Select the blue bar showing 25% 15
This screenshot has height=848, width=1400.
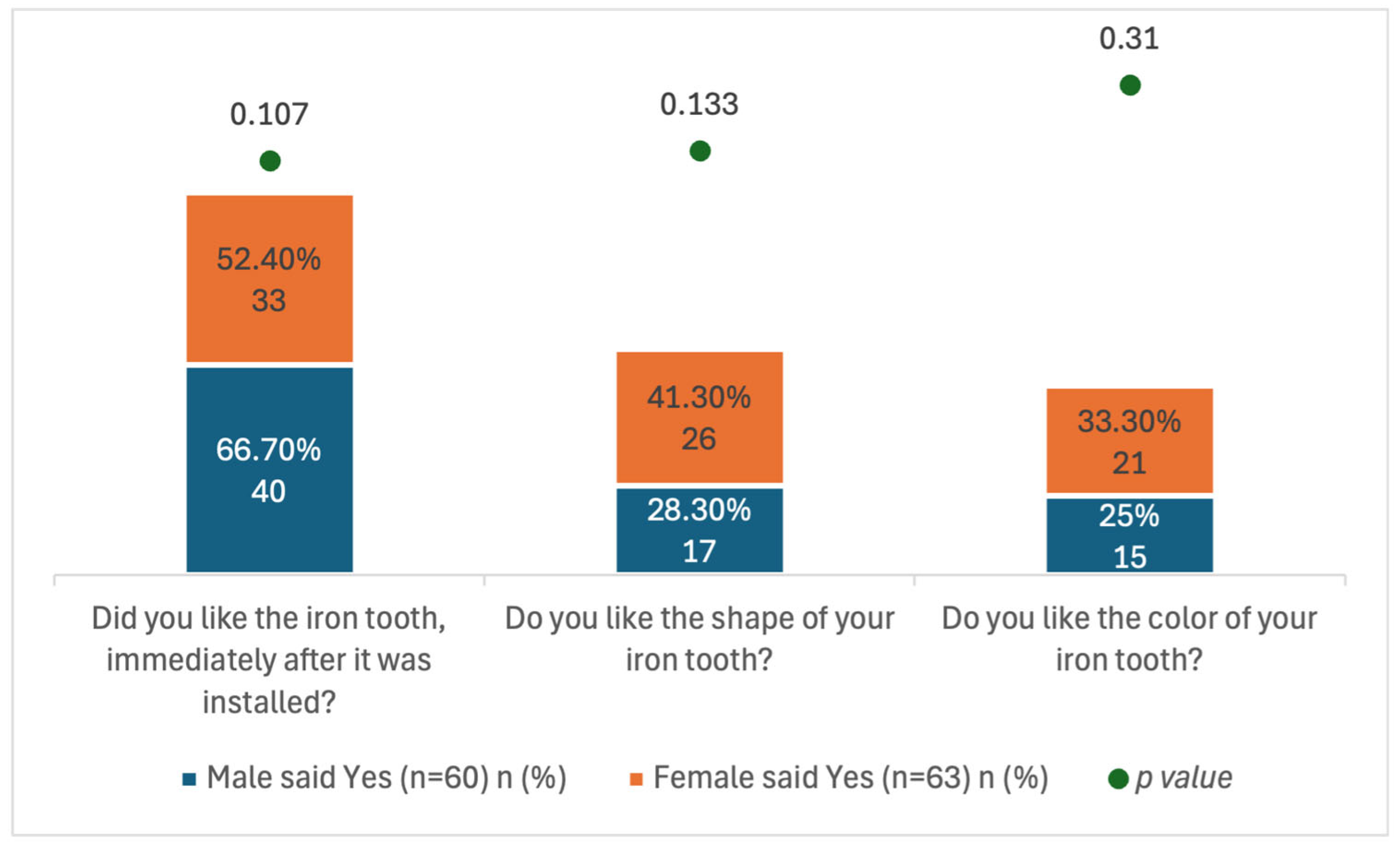click(1130, 535)
